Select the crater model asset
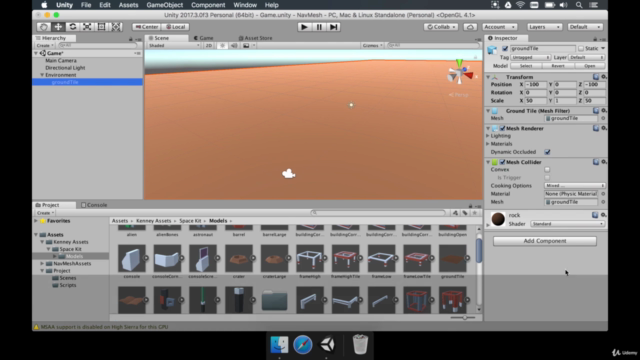The height and width of the screenshot is (360, 640). coord(239,258)
